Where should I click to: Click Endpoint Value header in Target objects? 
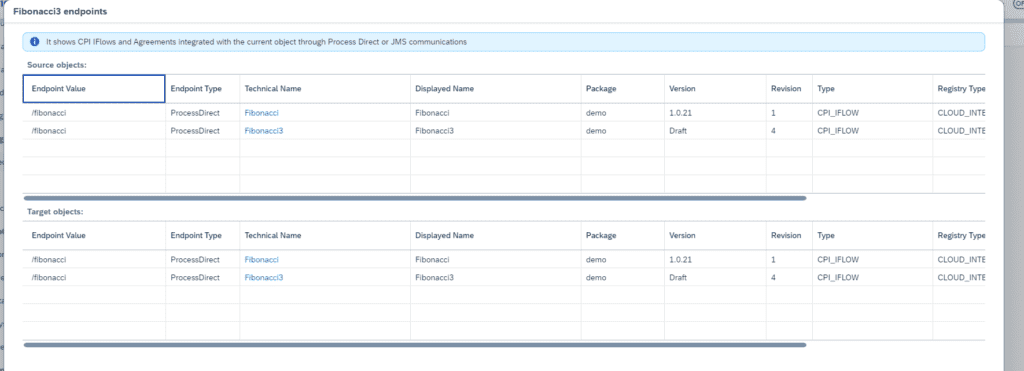93,235
